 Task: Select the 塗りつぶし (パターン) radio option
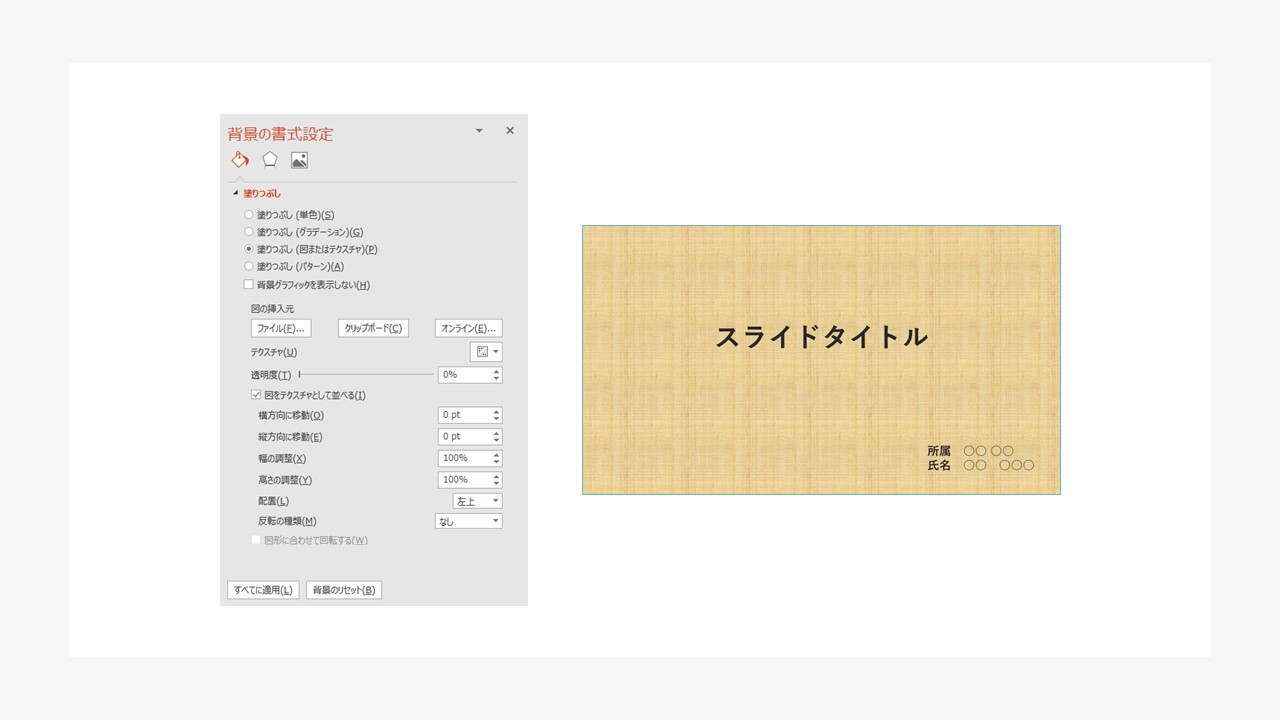point(248,266)
